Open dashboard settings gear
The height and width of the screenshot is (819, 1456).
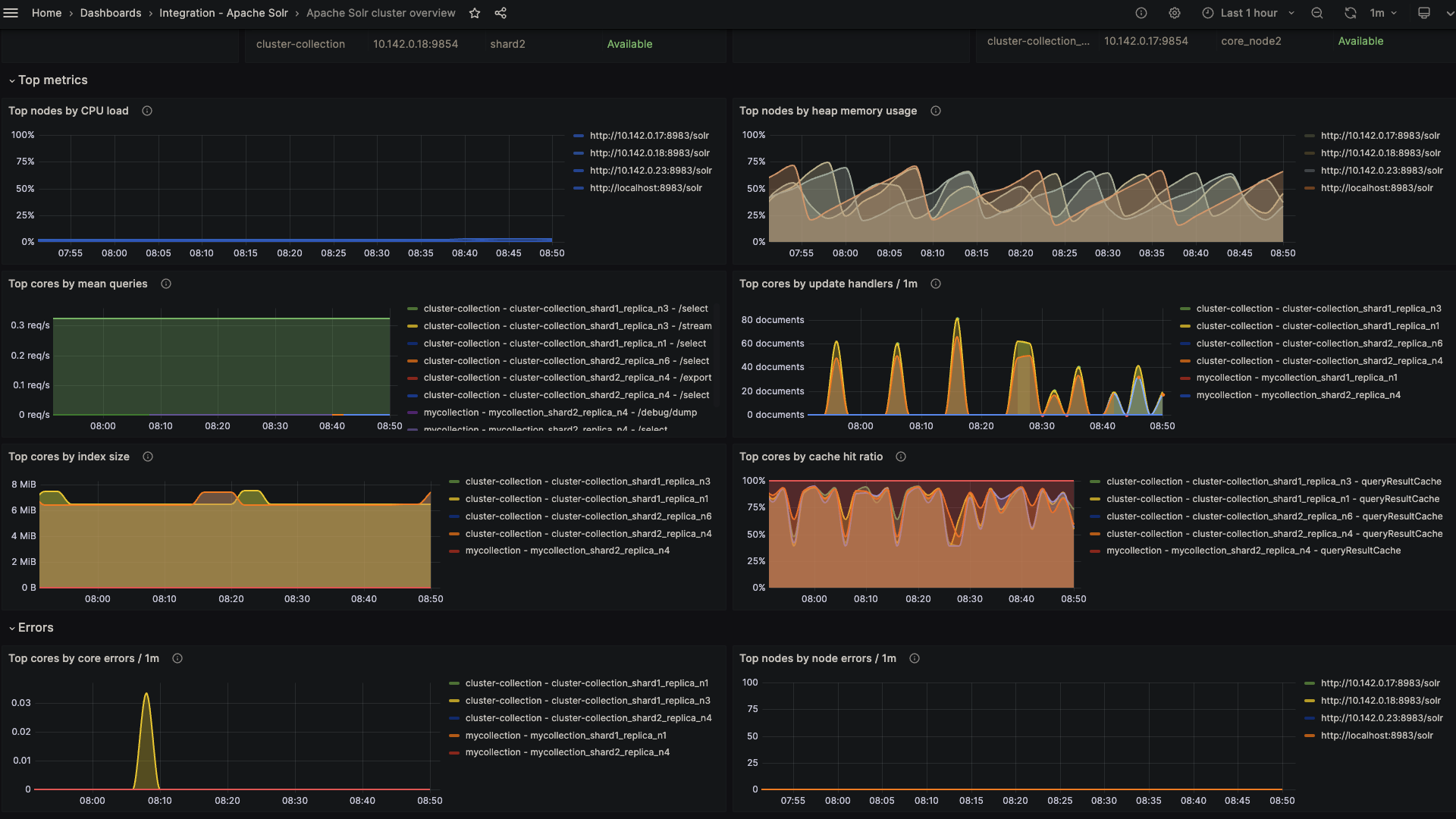click(x=1175, y=13)
